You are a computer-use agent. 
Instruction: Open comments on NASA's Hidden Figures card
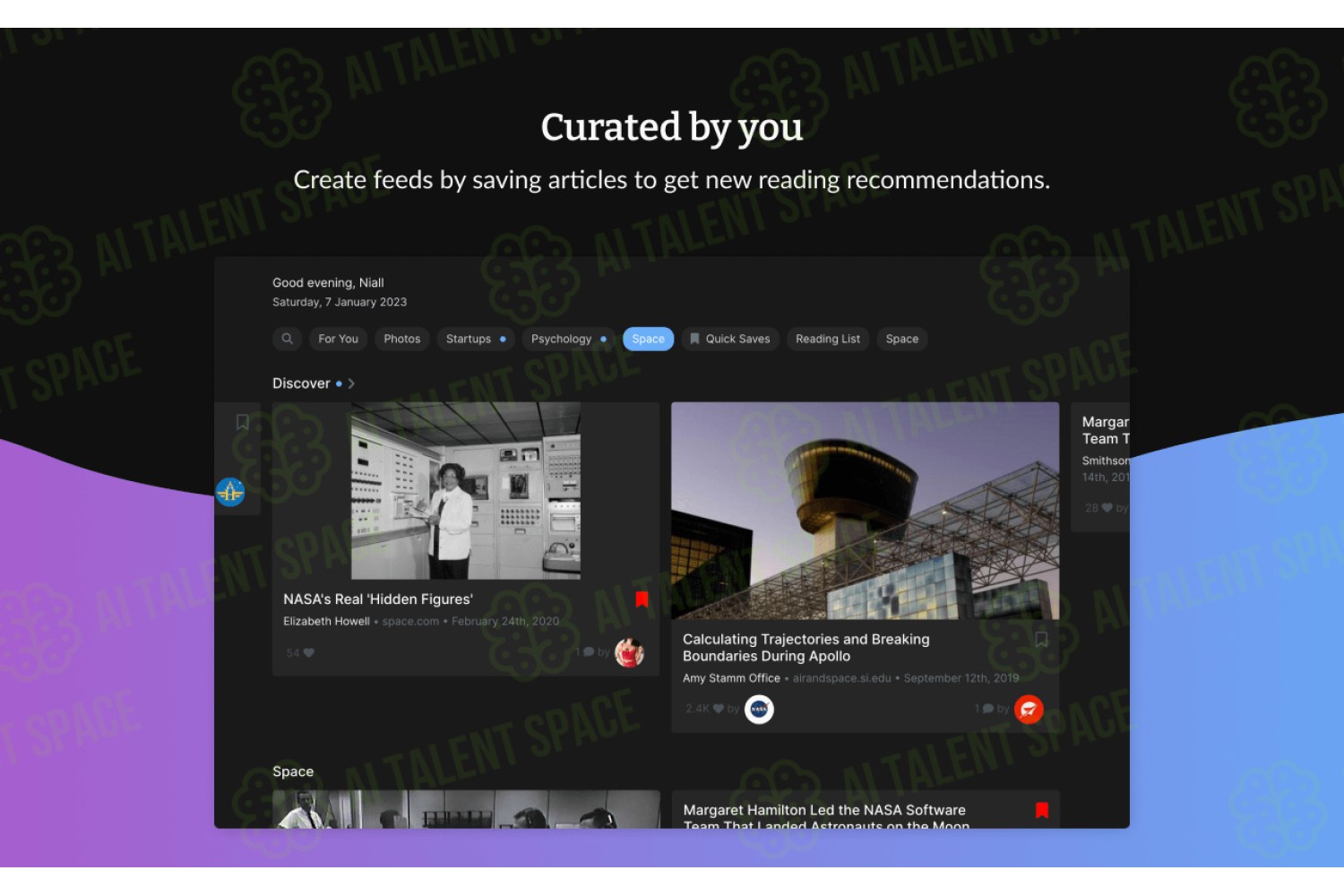(589, 652)
